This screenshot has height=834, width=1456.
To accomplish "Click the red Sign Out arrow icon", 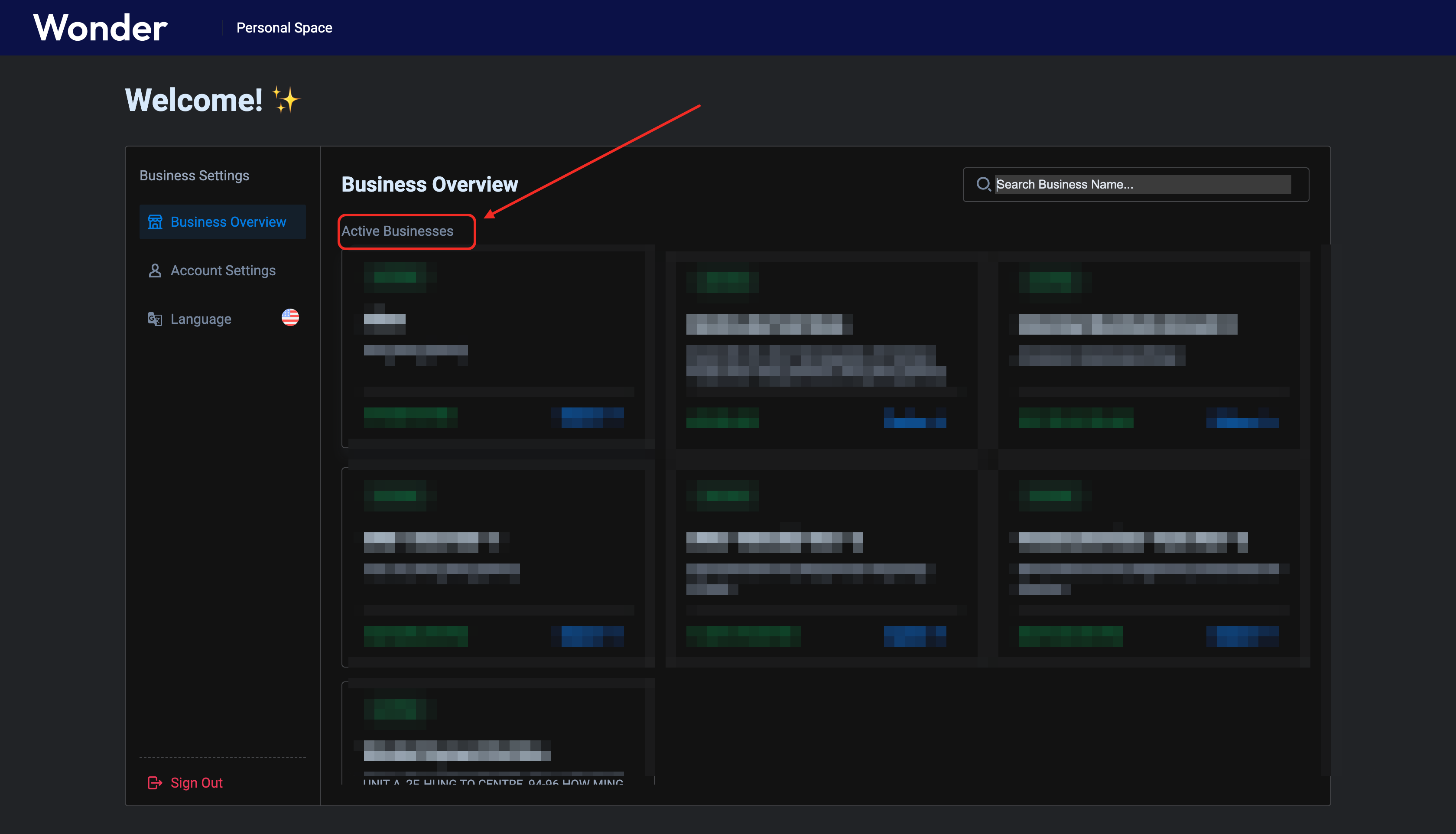I will pyautogui.click(x=155, y=782).
